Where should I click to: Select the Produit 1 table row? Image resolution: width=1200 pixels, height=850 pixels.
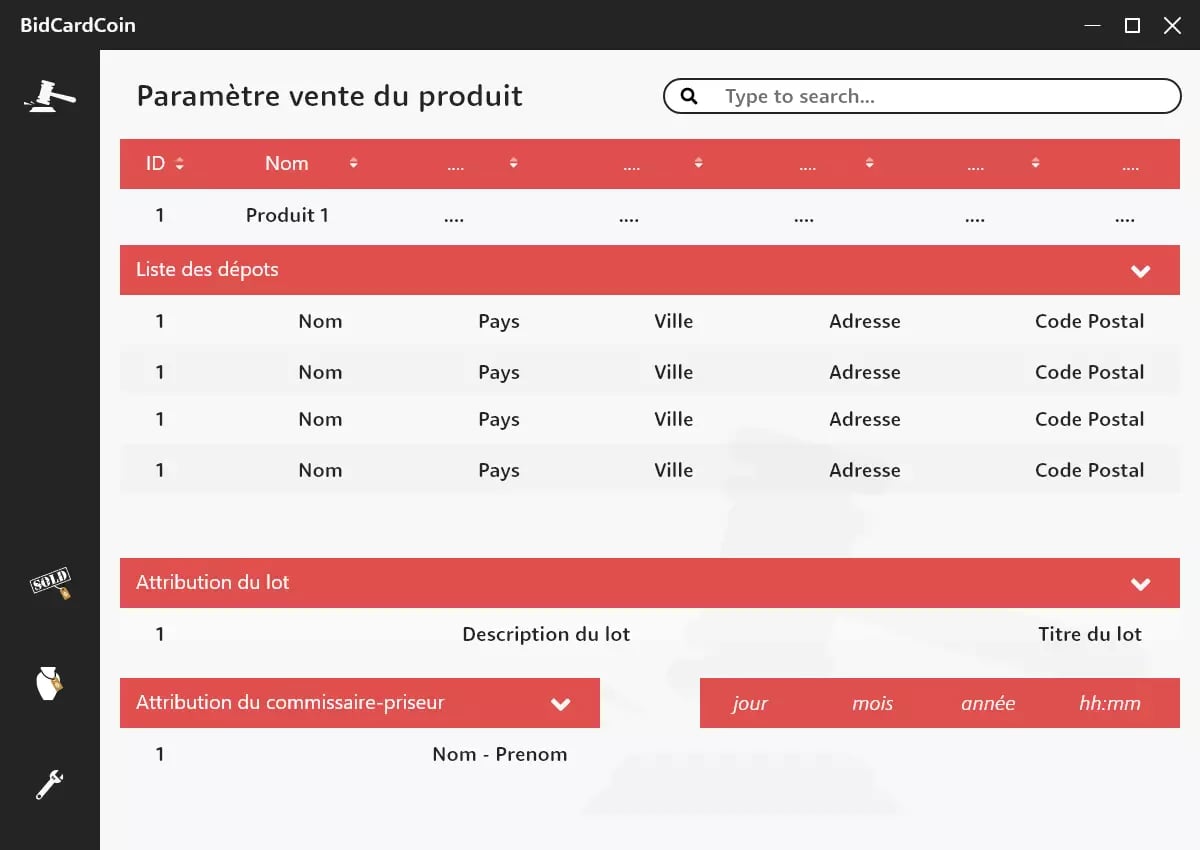click(x=287, y=216)
